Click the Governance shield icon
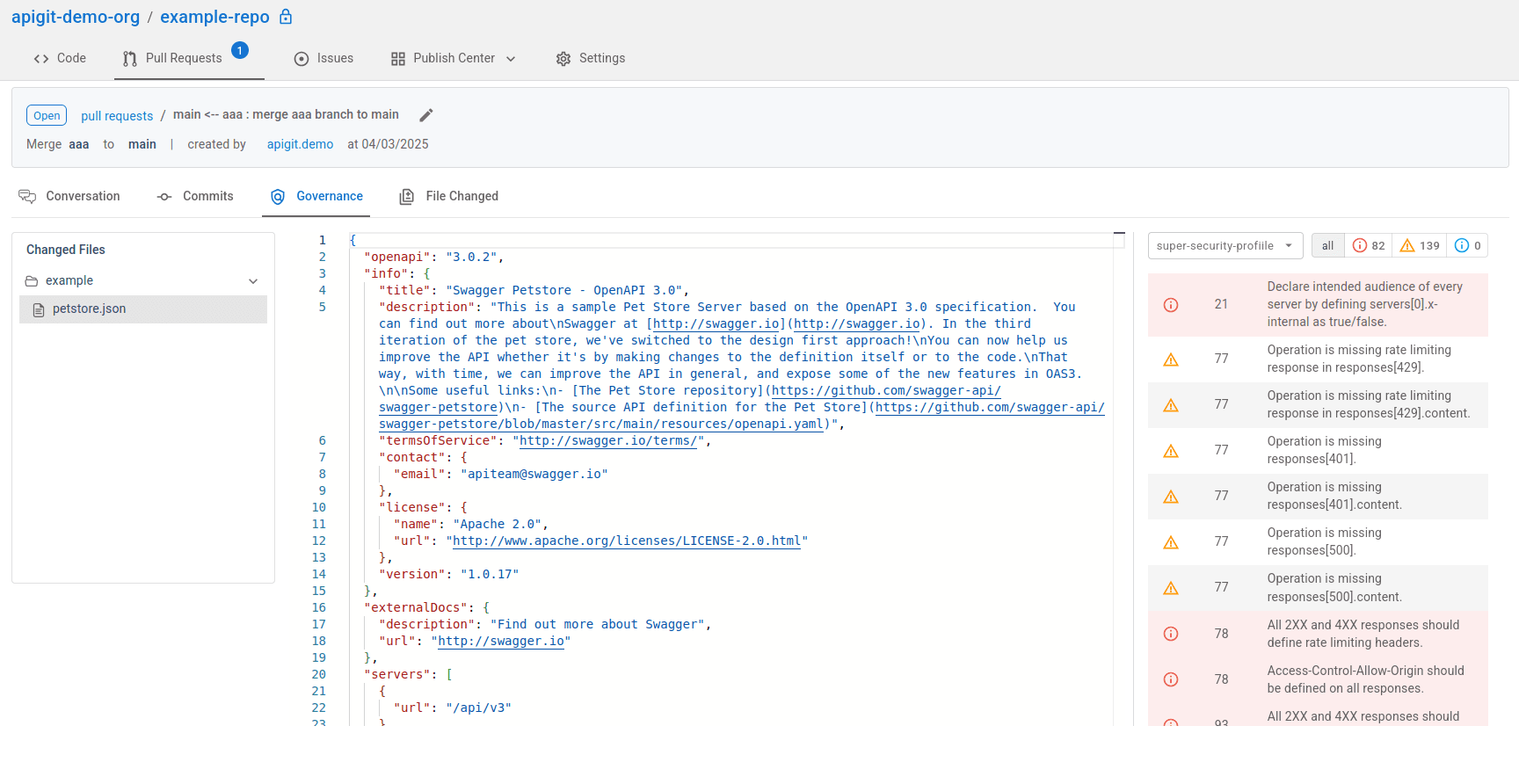 (x=278, y=197)
